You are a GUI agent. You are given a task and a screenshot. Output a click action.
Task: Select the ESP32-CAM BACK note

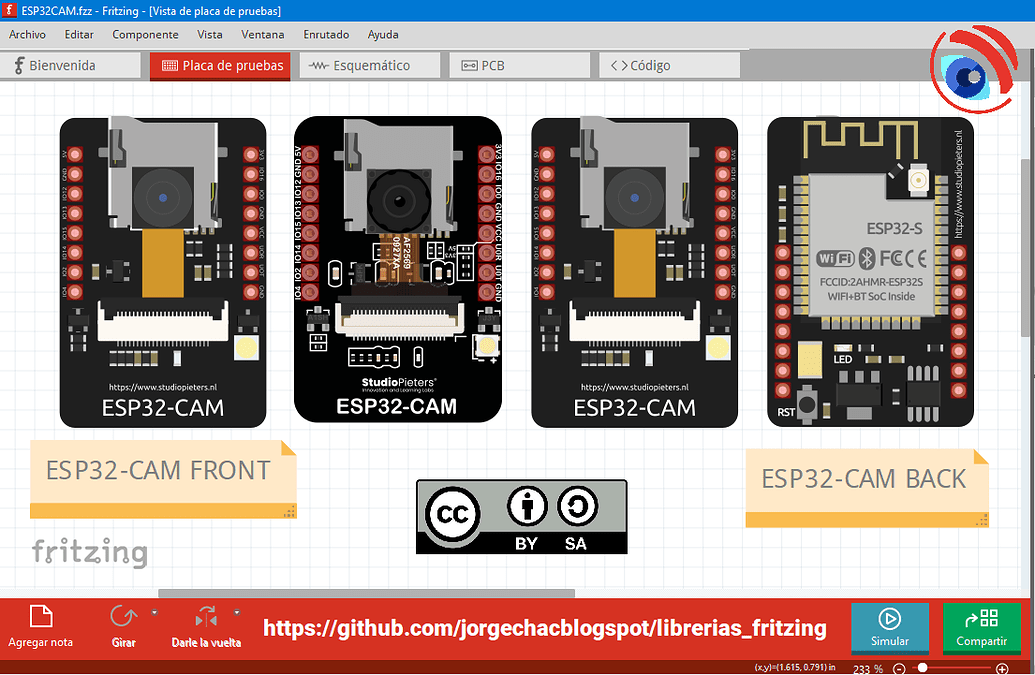[867, 488]
